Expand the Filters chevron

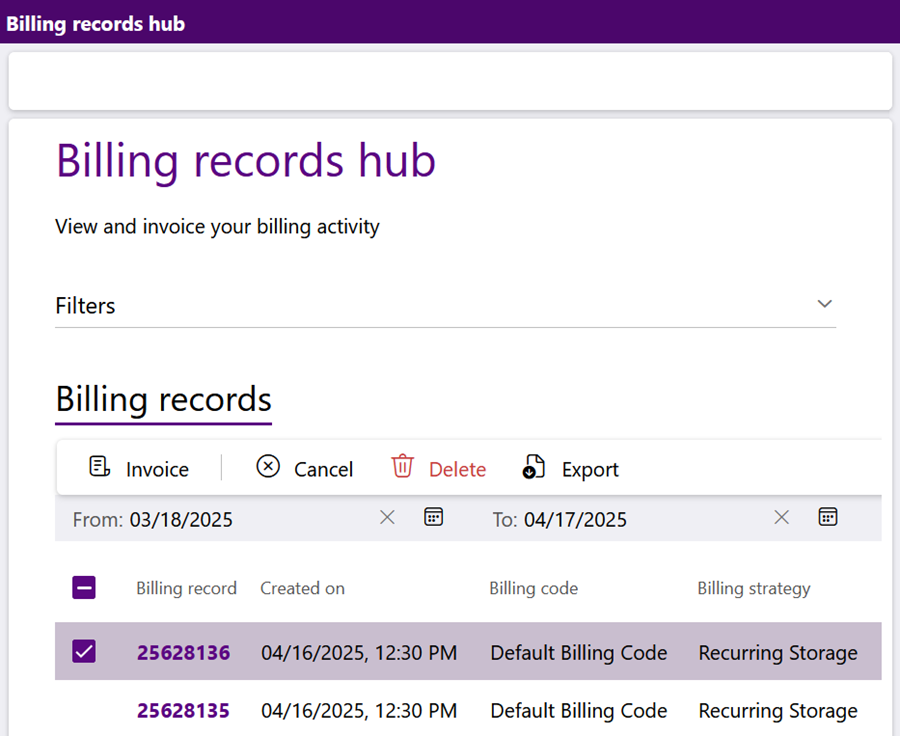[825, 304]
